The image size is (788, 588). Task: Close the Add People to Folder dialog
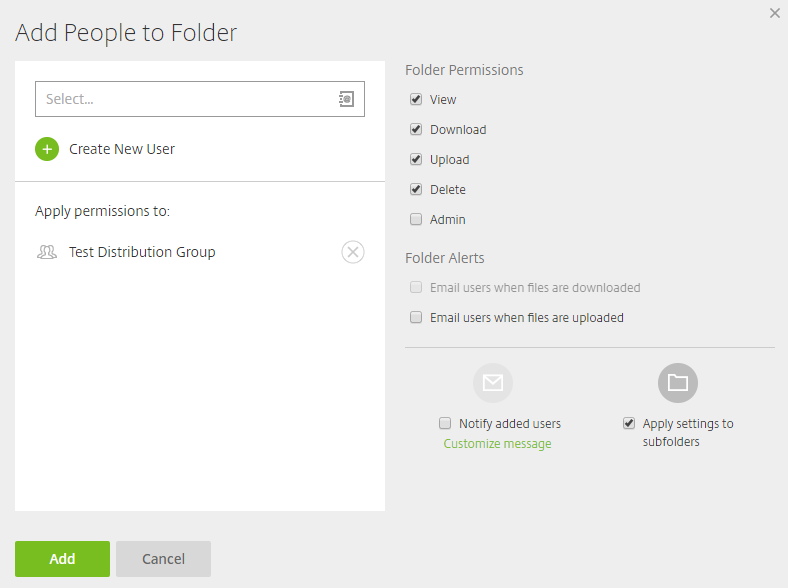point(774,13)
